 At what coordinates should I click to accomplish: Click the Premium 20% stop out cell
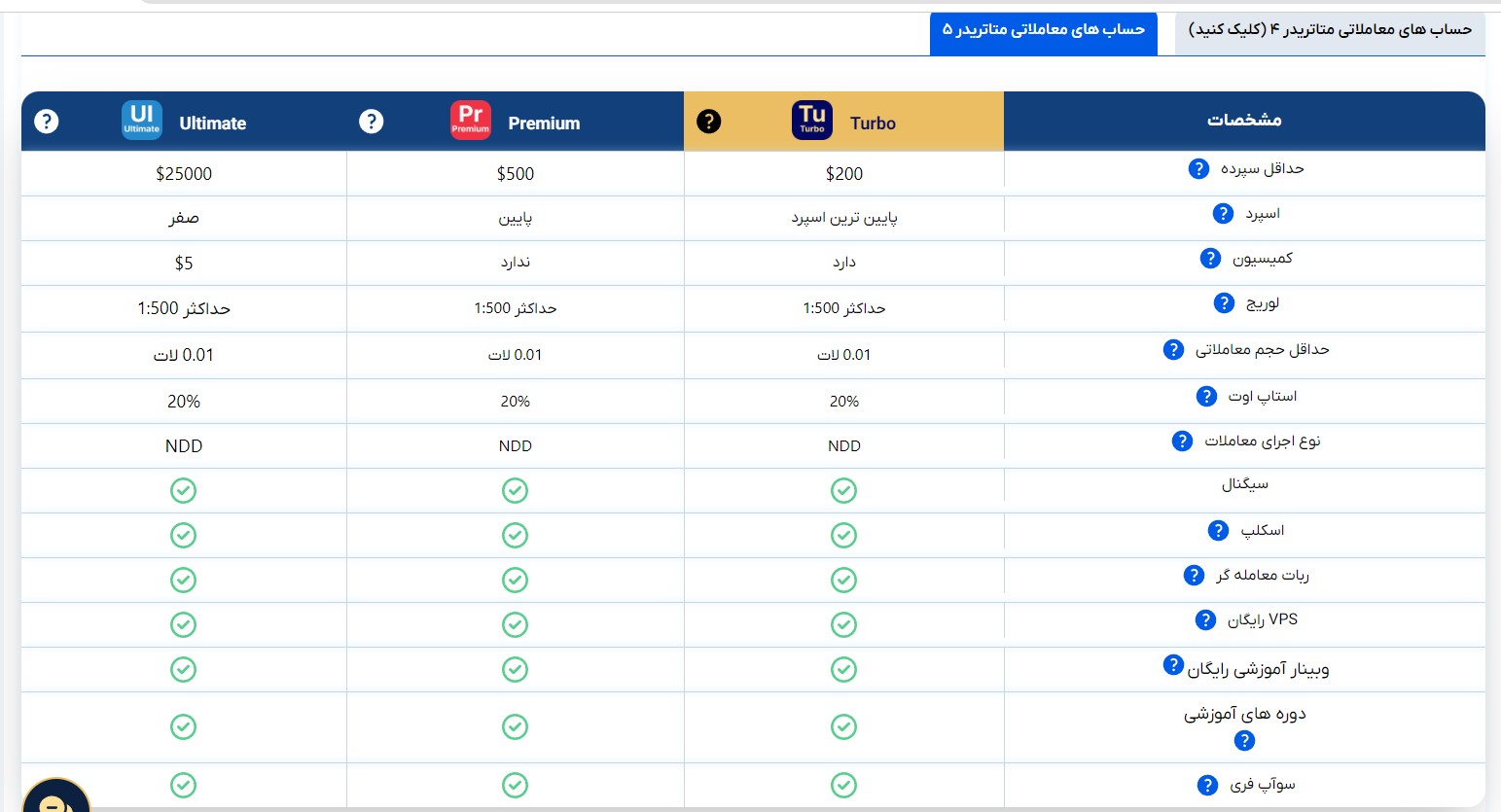point(516,402)
